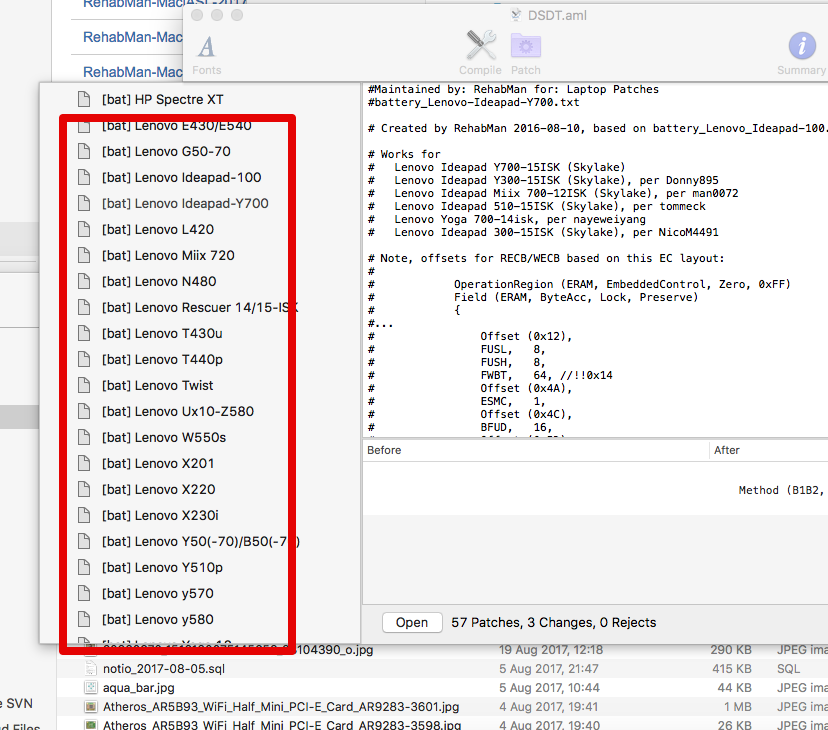
Task: Open the first RehabMan-Mac link in the browser
Action: (x=133, y=37)
